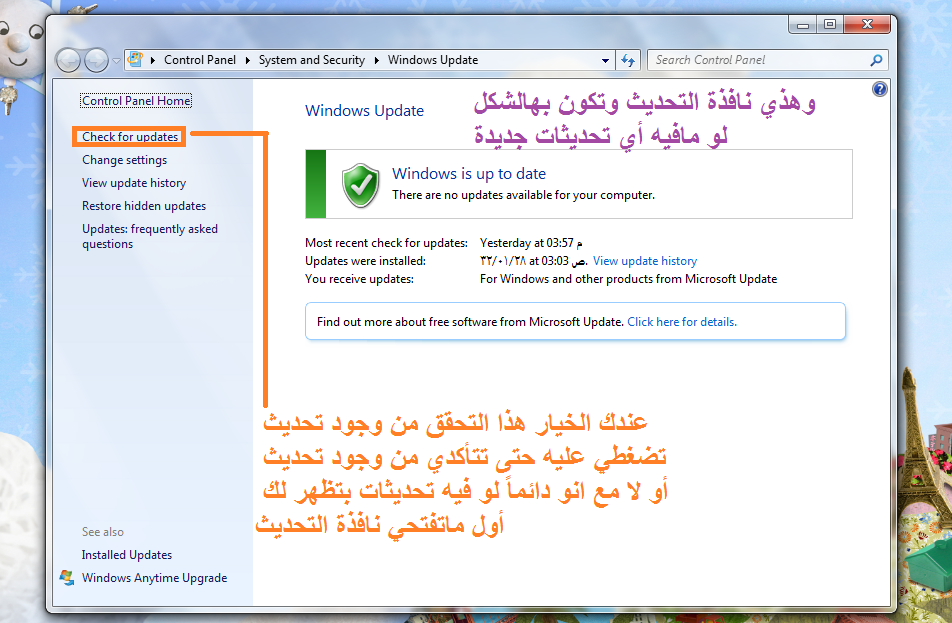Screen dimensions: 952x623
Task: Focus the Search Control Panel field
Action: pyautogui.click(x=757, y=60)
